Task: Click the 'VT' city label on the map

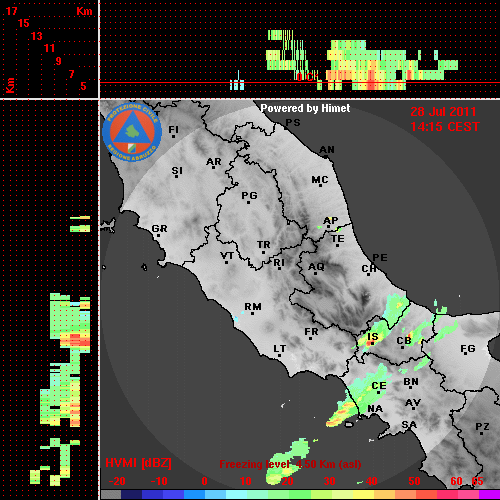Action: (227, 256)
